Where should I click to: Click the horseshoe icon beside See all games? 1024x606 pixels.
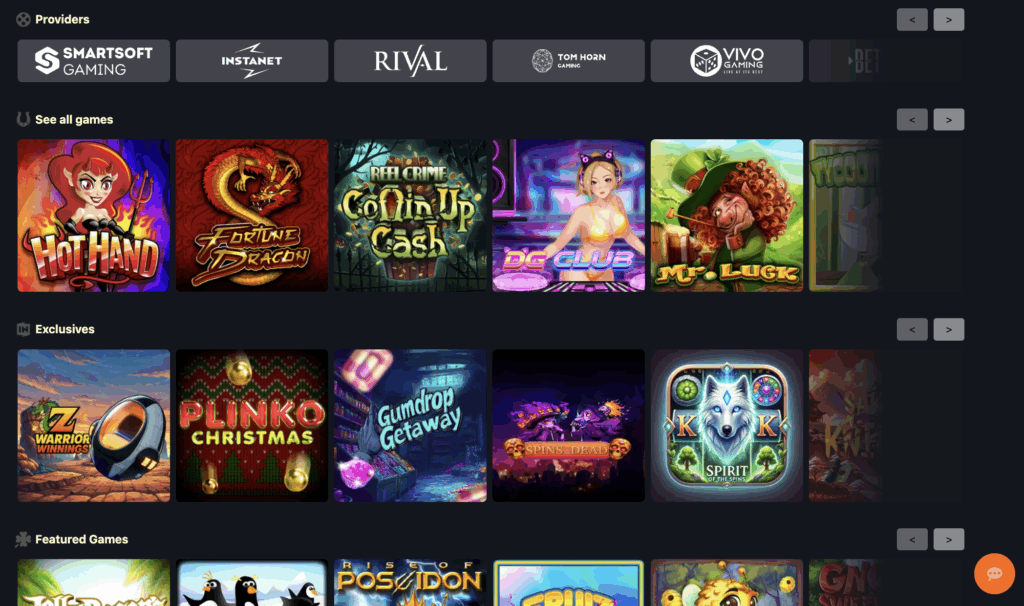pyautogui.click(x=24, y=120)
